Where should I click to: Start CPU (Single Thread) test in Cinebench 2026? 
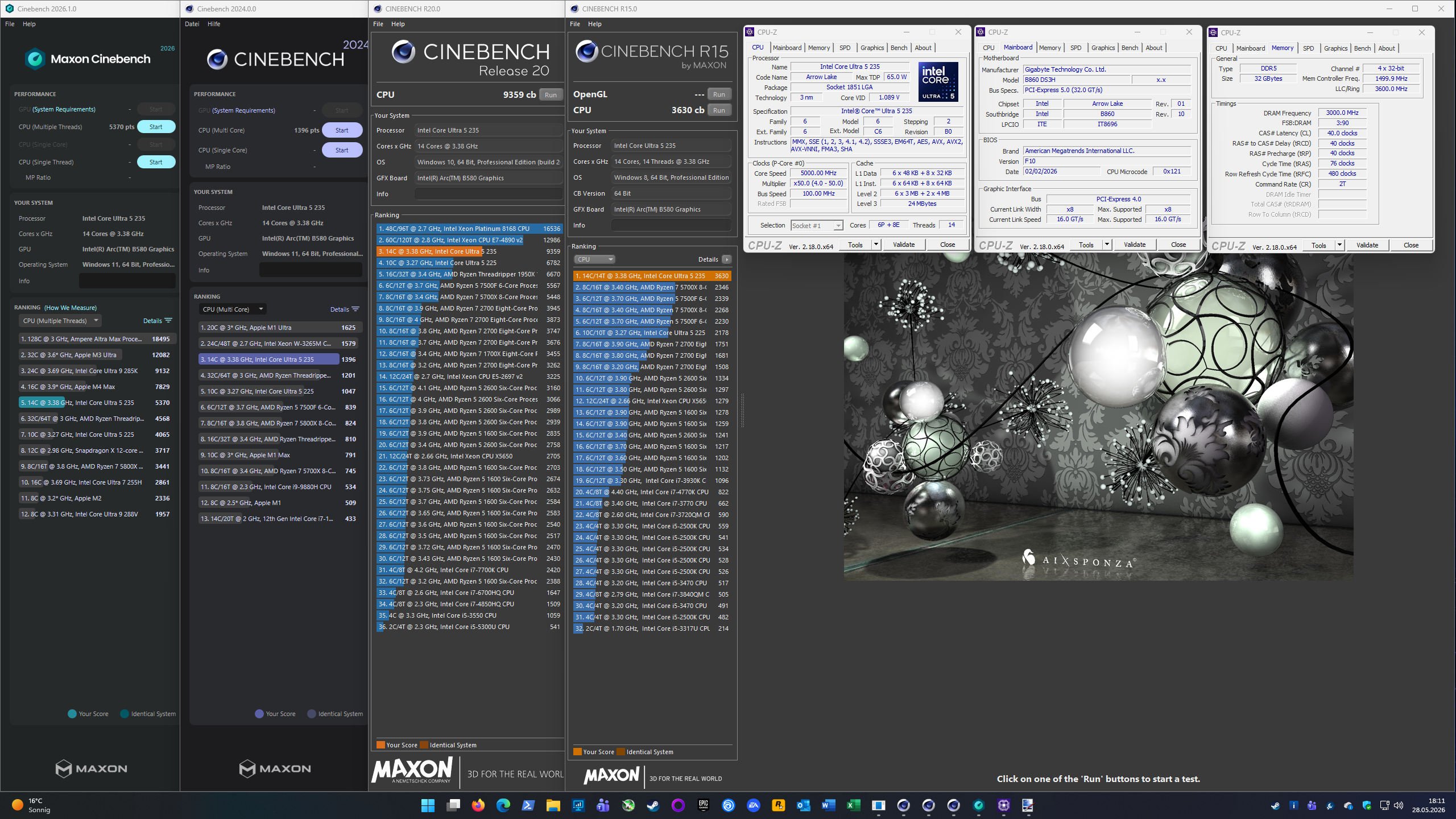[x=156, y=162]
